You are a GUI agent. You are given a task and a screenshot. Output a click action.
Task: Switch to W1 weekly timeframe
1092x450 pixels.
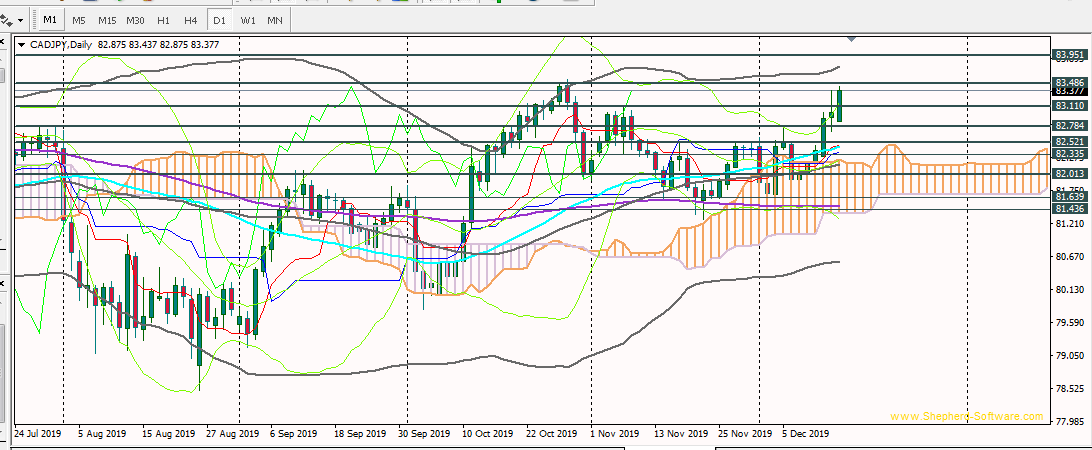pyautogui.click(x=247, y=20)
